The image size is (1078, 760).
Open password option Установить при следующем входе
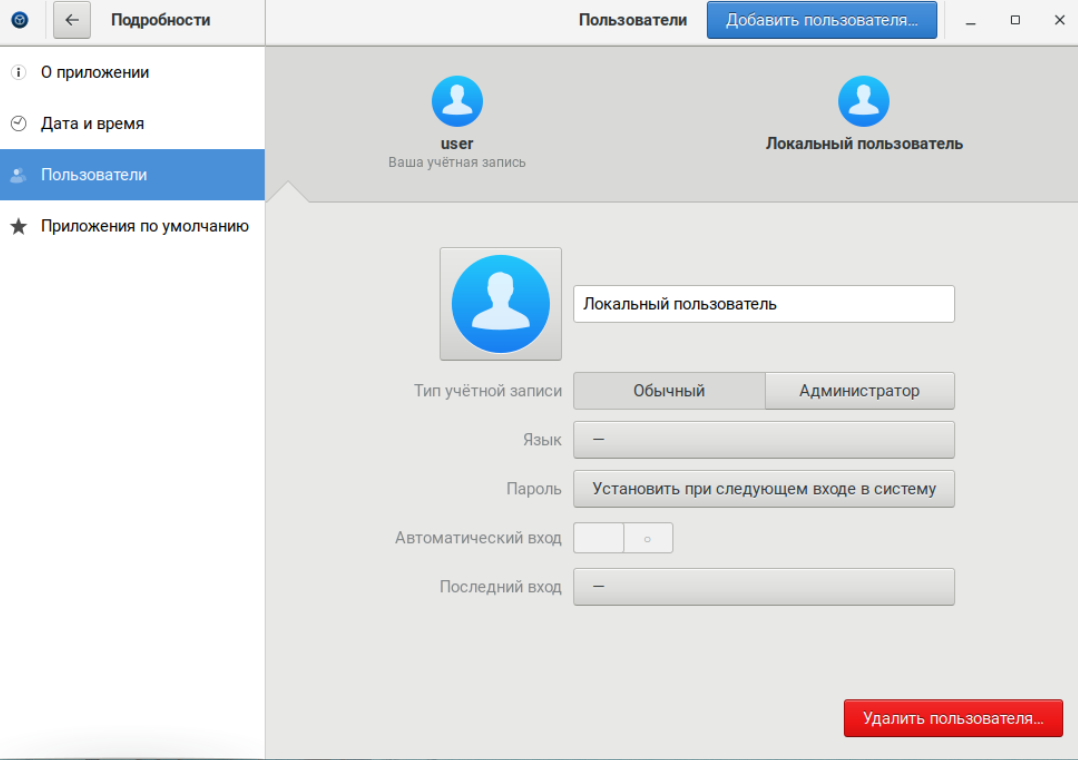pos(763,489)
